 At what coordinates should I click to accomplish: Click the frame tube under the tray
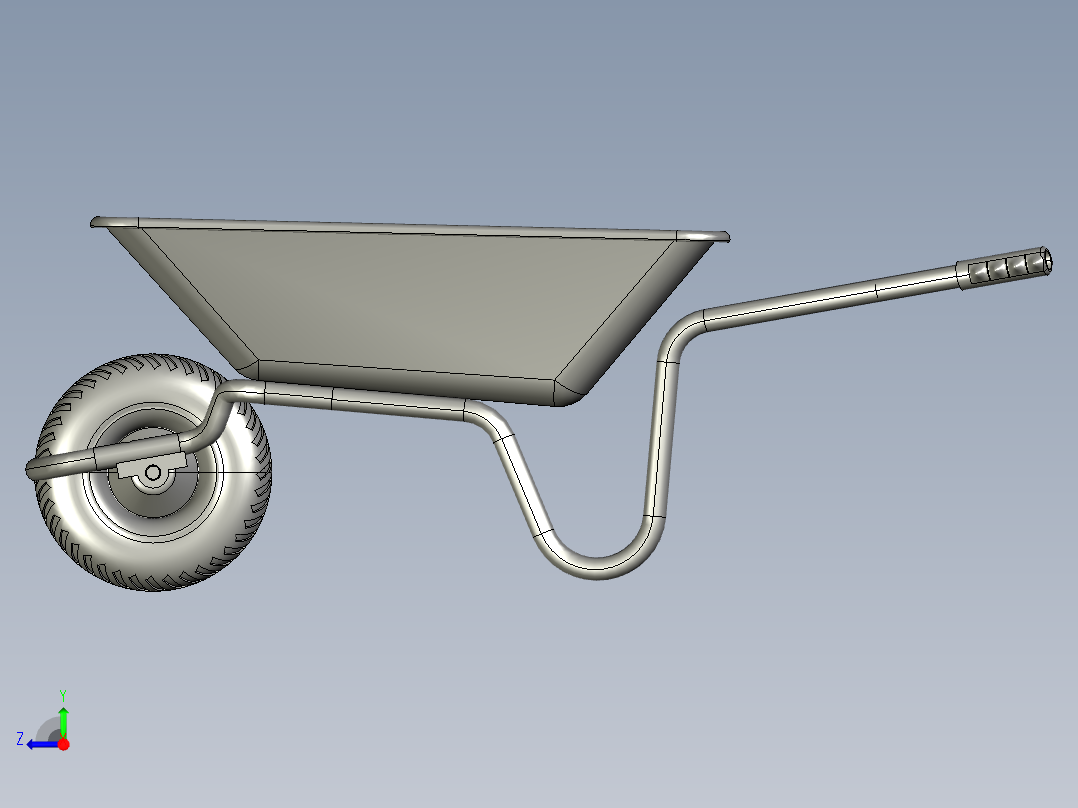(x=400, y=402)
